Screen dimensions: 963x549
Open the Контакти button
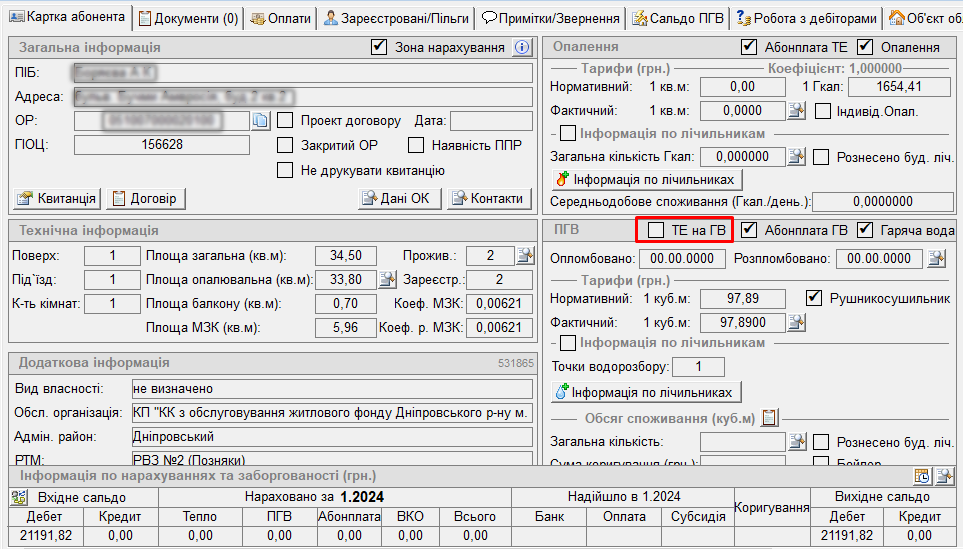click(x=486, y=198)
